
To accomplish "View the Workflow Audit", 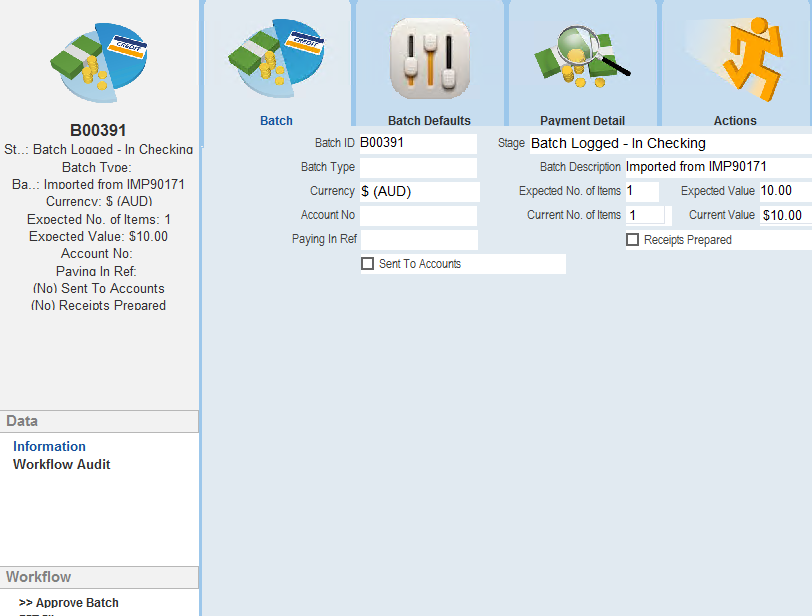I will click(x=62, y=463).
